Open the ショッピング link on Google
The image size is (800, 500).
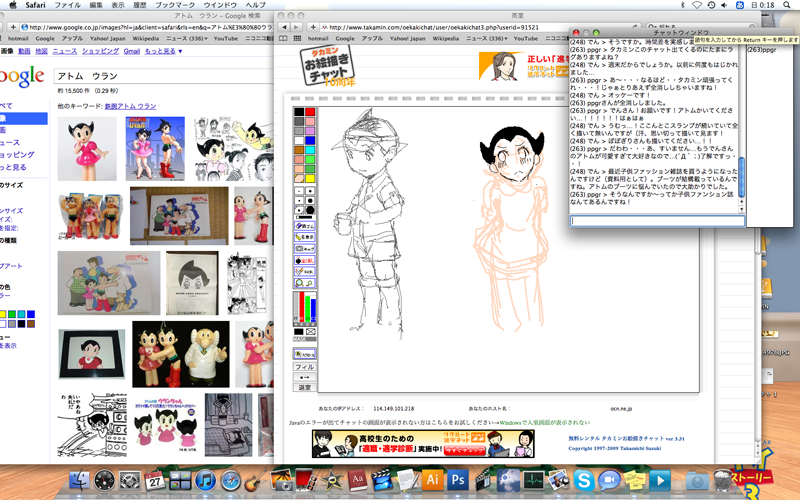(x=101, y=51)
